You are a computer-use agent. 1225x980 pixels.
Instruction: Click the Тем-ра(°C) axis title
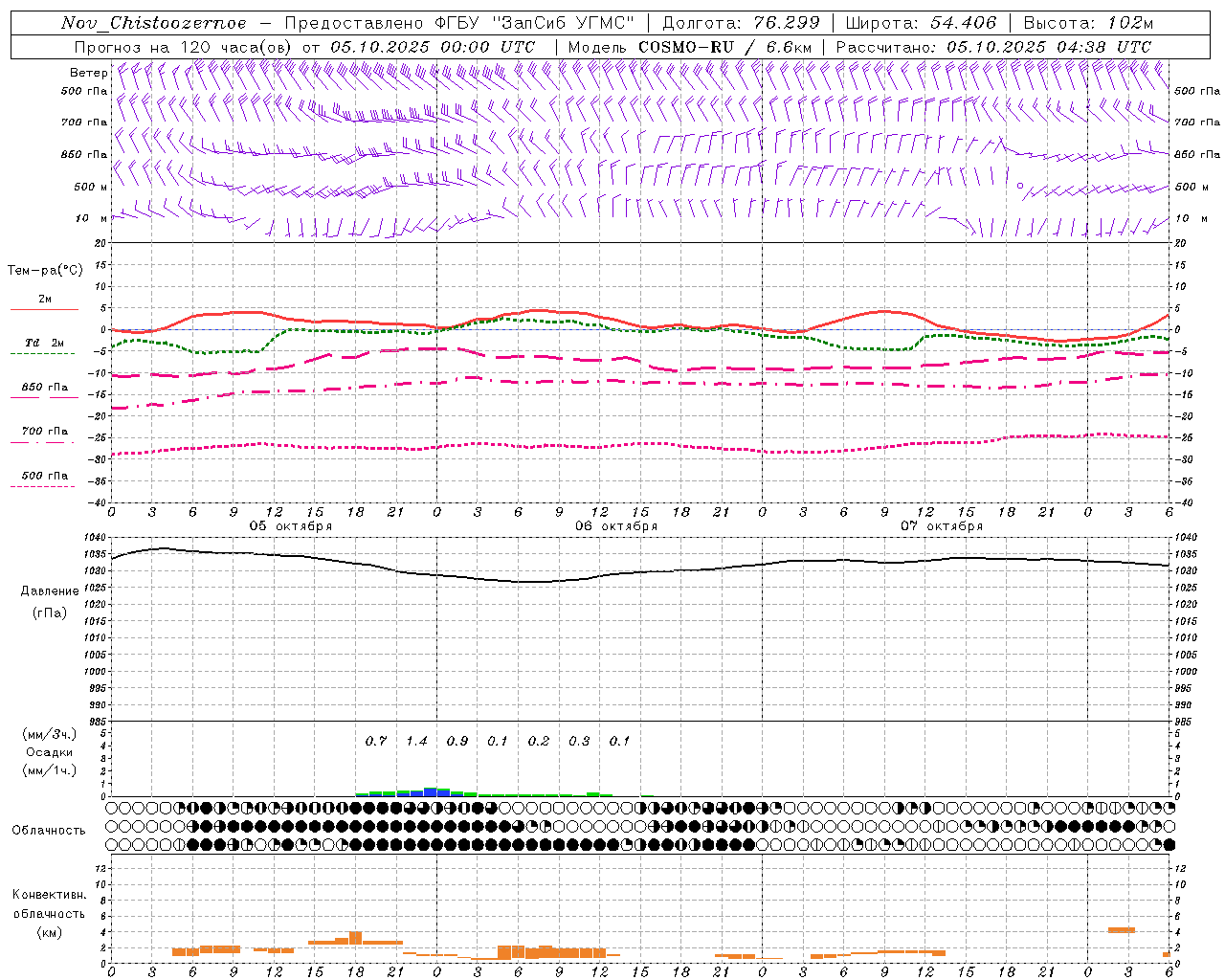tap(45, 270)
